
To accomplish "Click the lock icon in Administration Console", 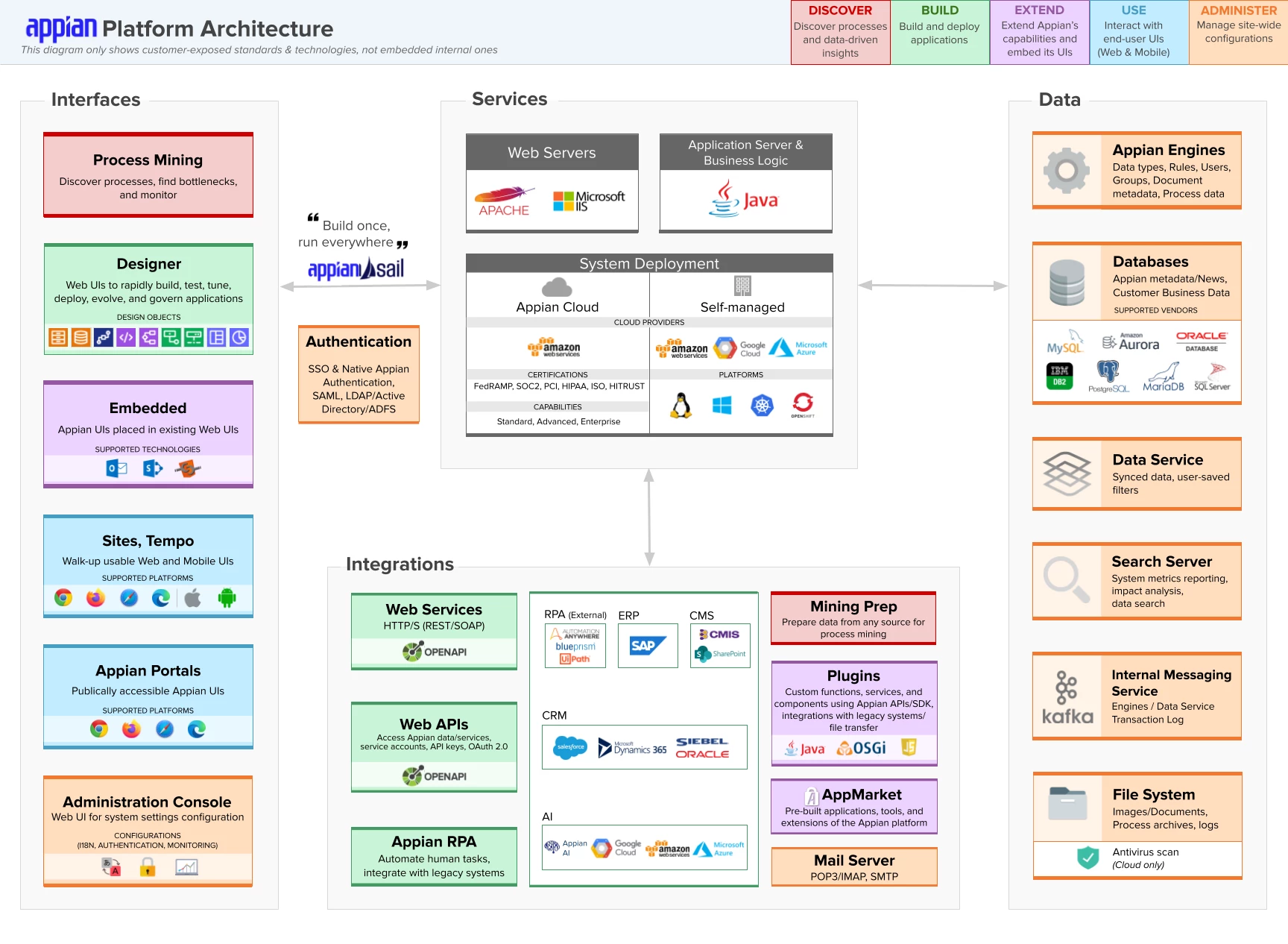I will 148,866.
